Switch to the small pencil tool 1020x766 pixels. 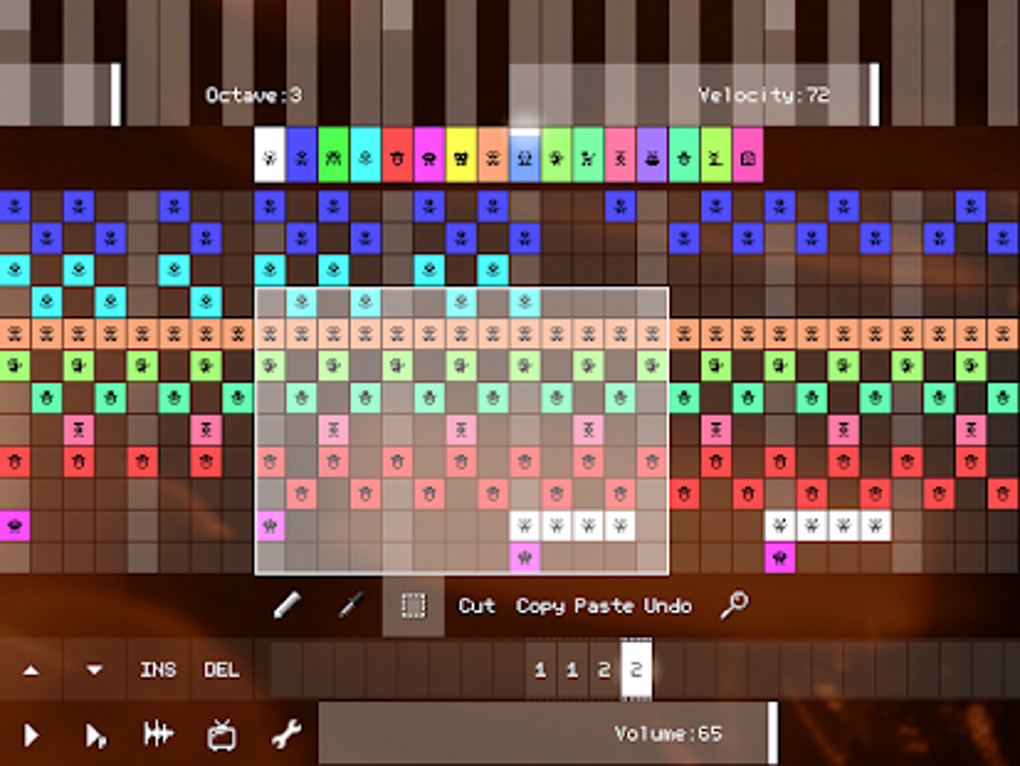[348, 605]
